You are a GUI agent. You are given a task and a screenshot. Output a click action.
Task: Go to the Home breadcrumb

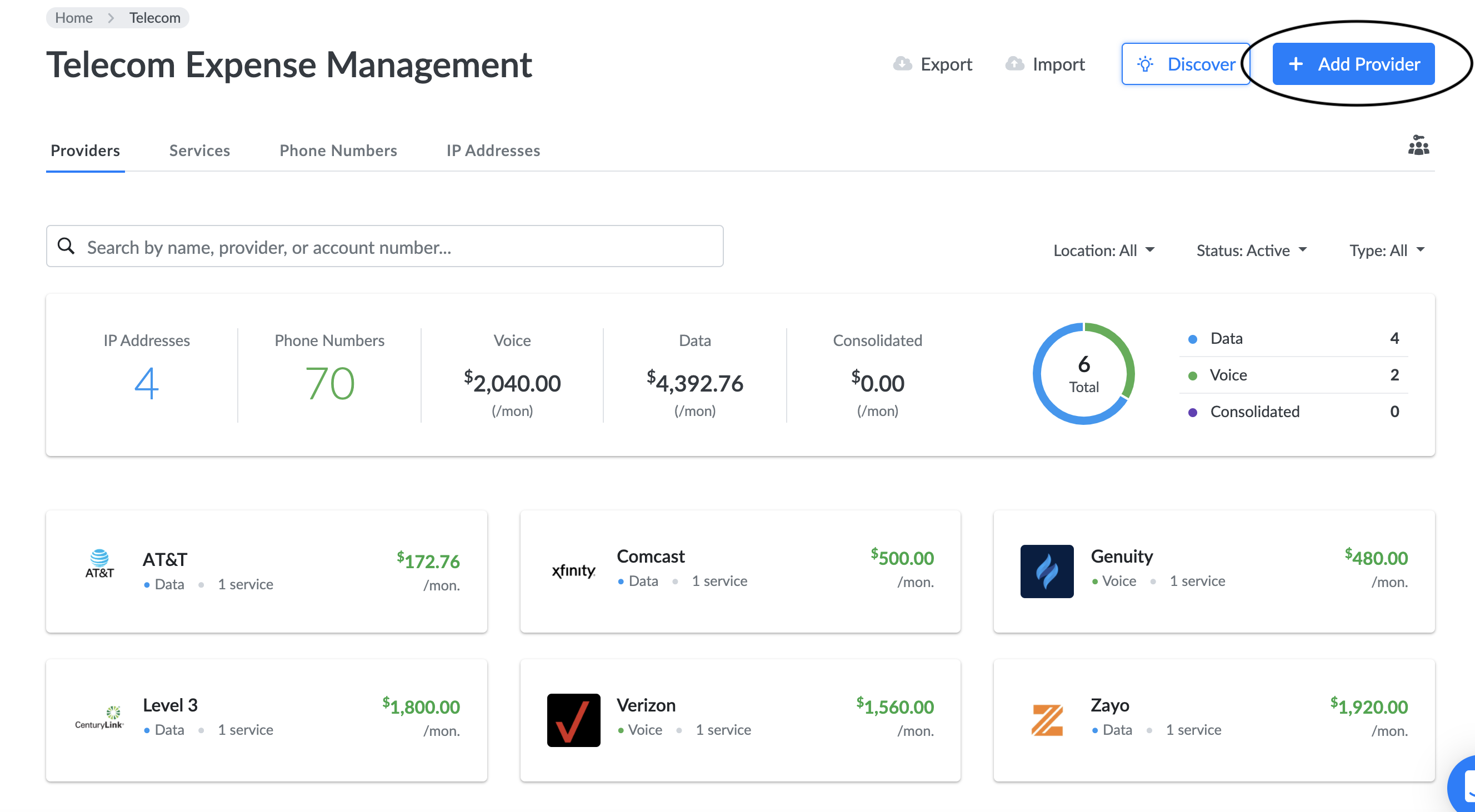[x=74, y=18]
